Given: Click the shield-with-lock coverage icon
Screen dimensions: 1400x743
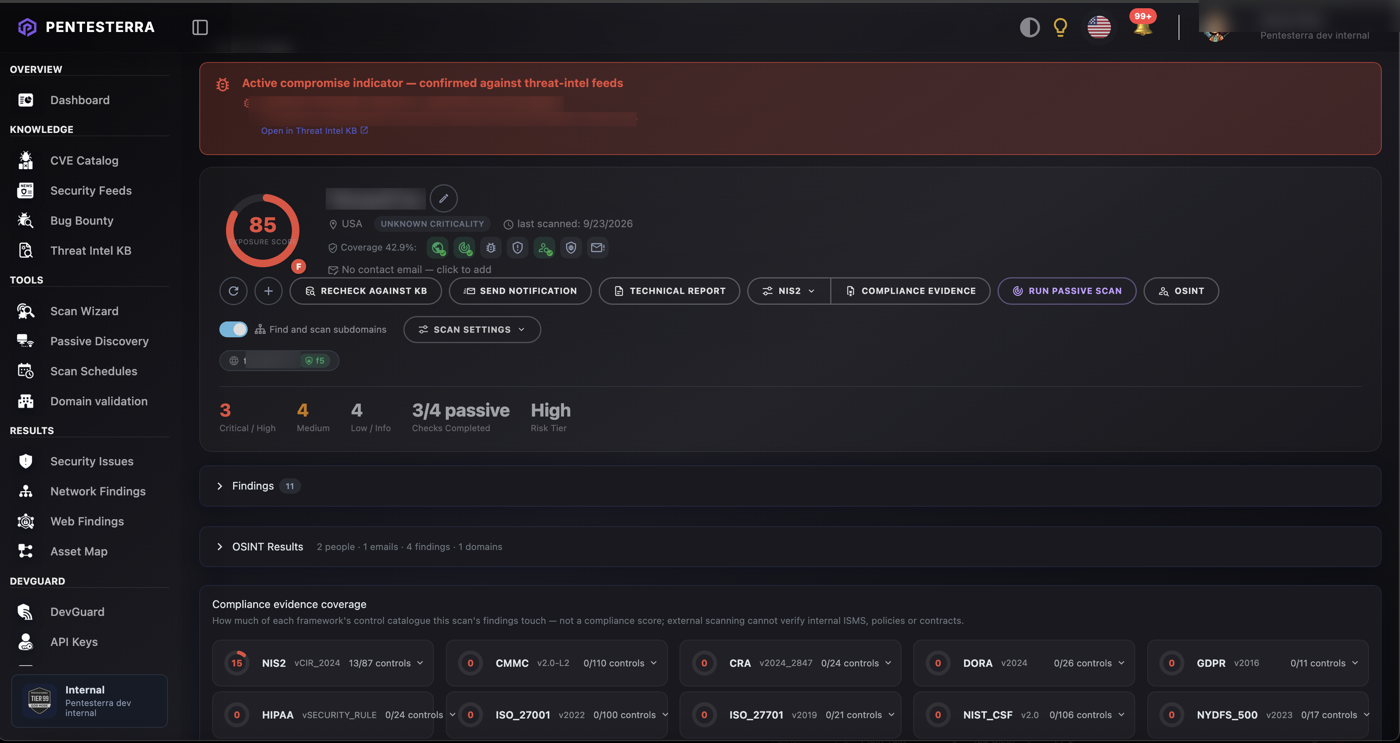Looking at the screenshot, I should [571, 248].
